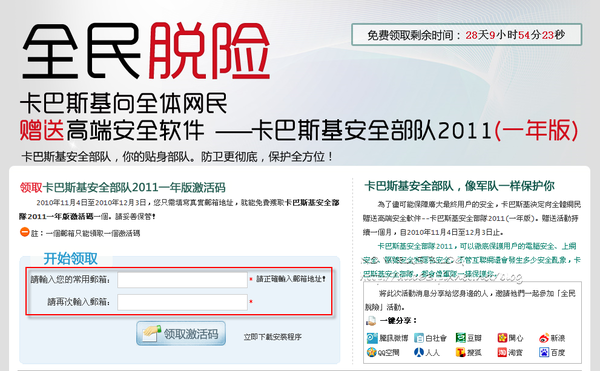Click the 开始领取 heading
600x371 pixels.
(x=70, y=259)
